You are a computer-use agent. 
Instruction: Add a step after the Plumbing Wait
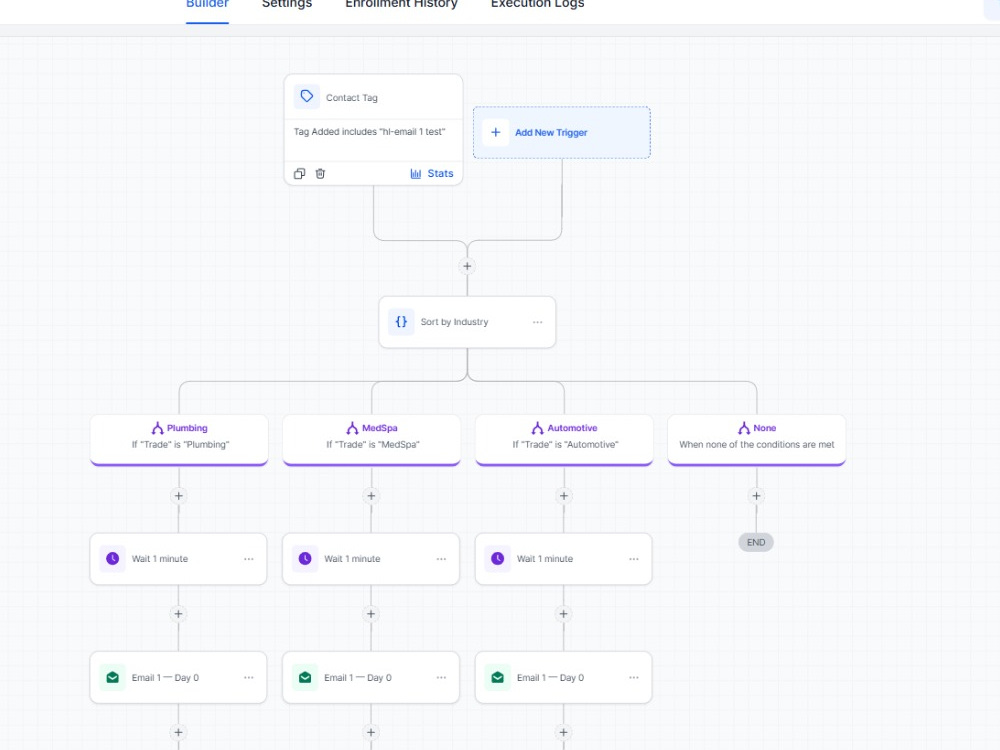coord(179,614)
